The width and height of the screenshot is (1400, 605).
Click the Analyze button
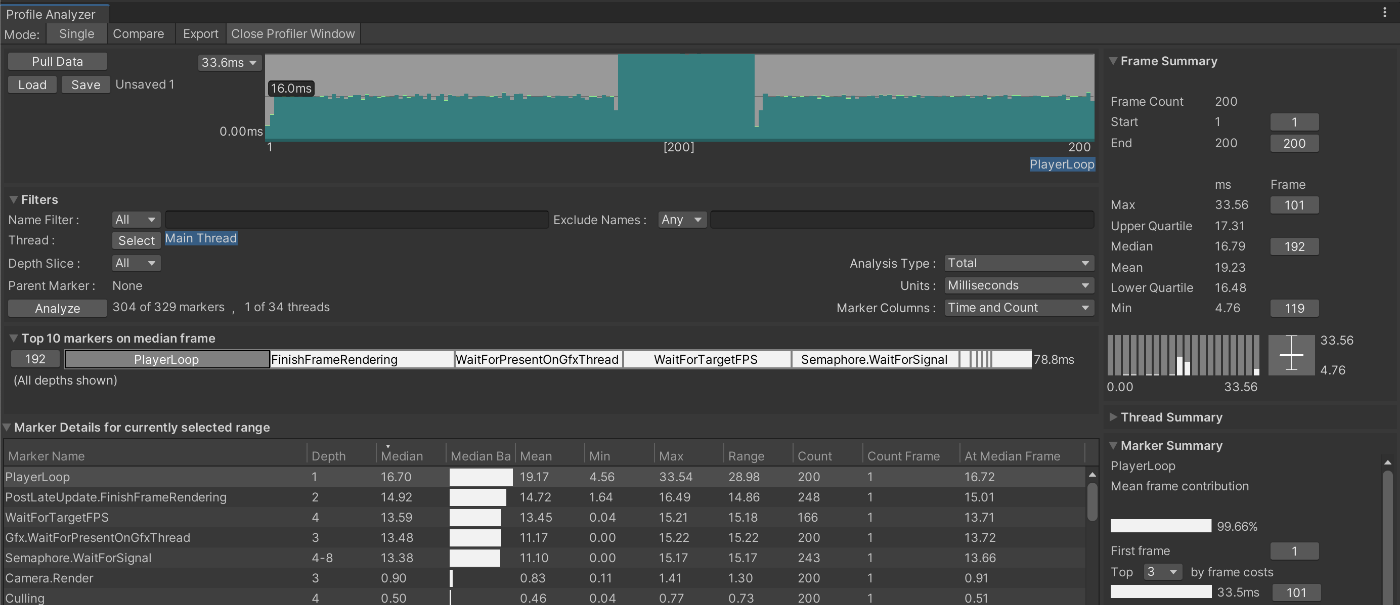[56, 308]
